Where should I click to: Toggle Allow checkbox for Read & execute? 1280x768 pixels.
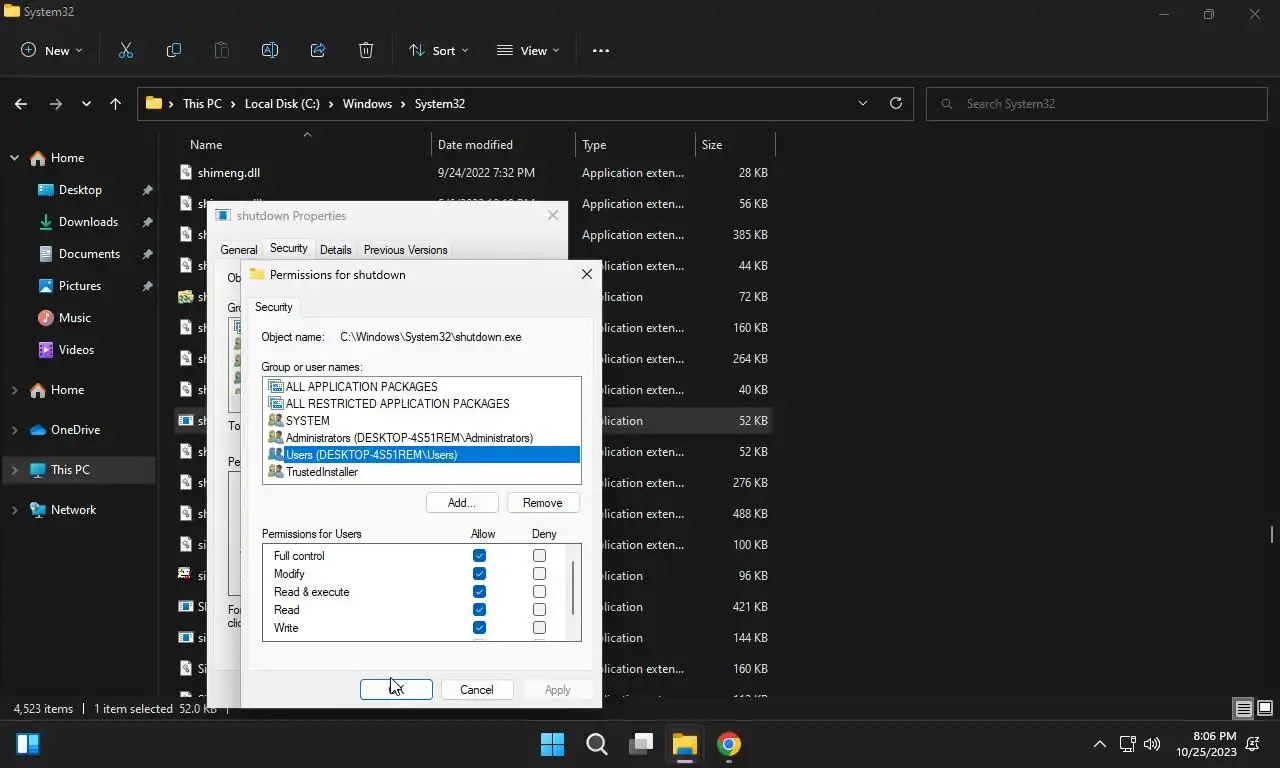[479, 591]
